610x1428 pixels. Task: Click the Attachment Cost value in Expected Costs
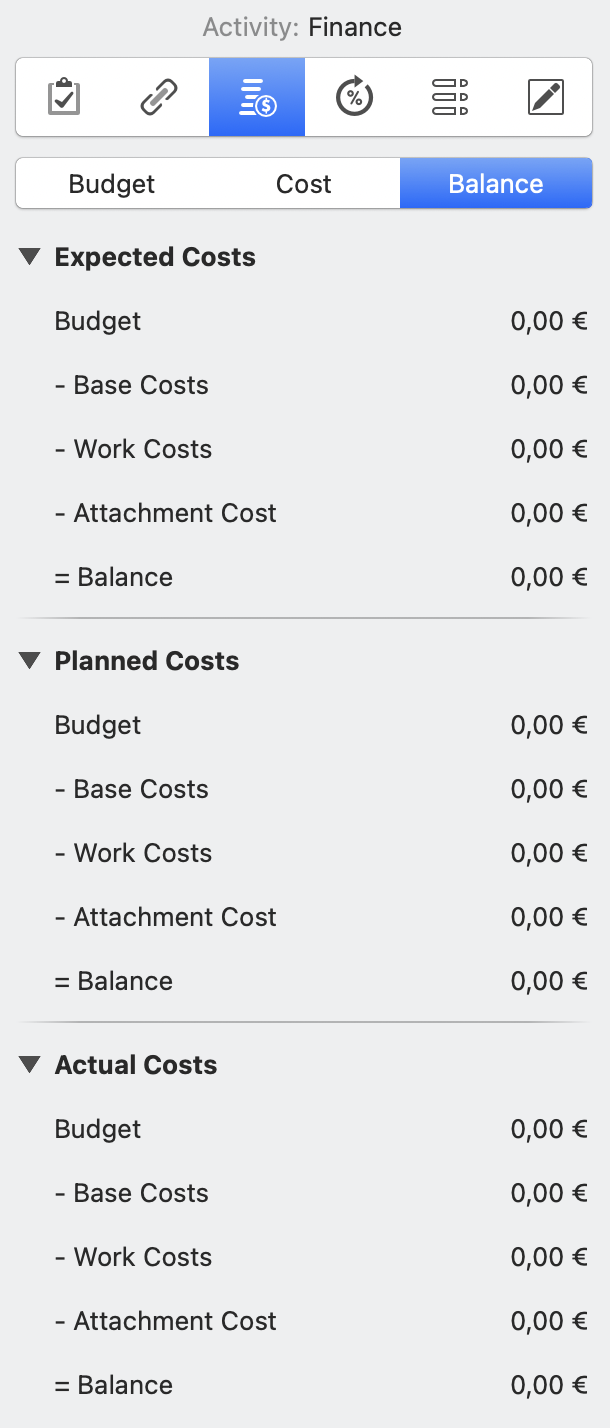click(548, 513)
